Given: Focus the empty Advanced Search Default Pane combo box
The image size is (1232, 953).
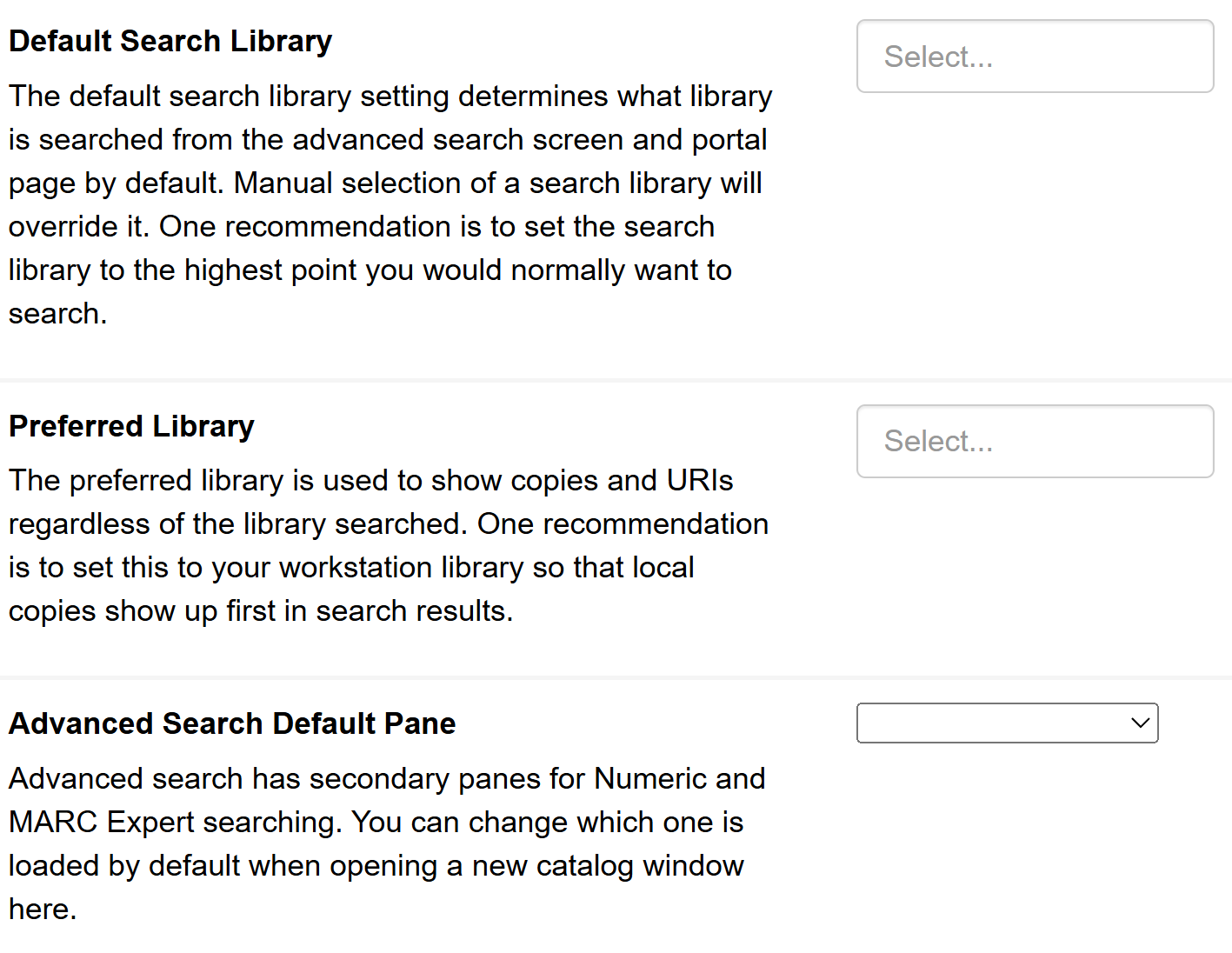Looking at the screenshot, I should [x=1006, y=723].
